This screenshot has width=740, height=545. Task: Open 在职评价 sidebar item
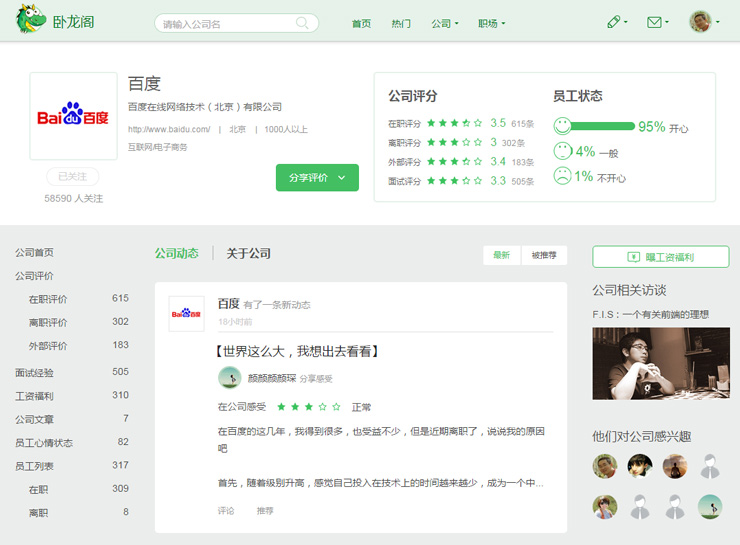[x=48, y=299]
